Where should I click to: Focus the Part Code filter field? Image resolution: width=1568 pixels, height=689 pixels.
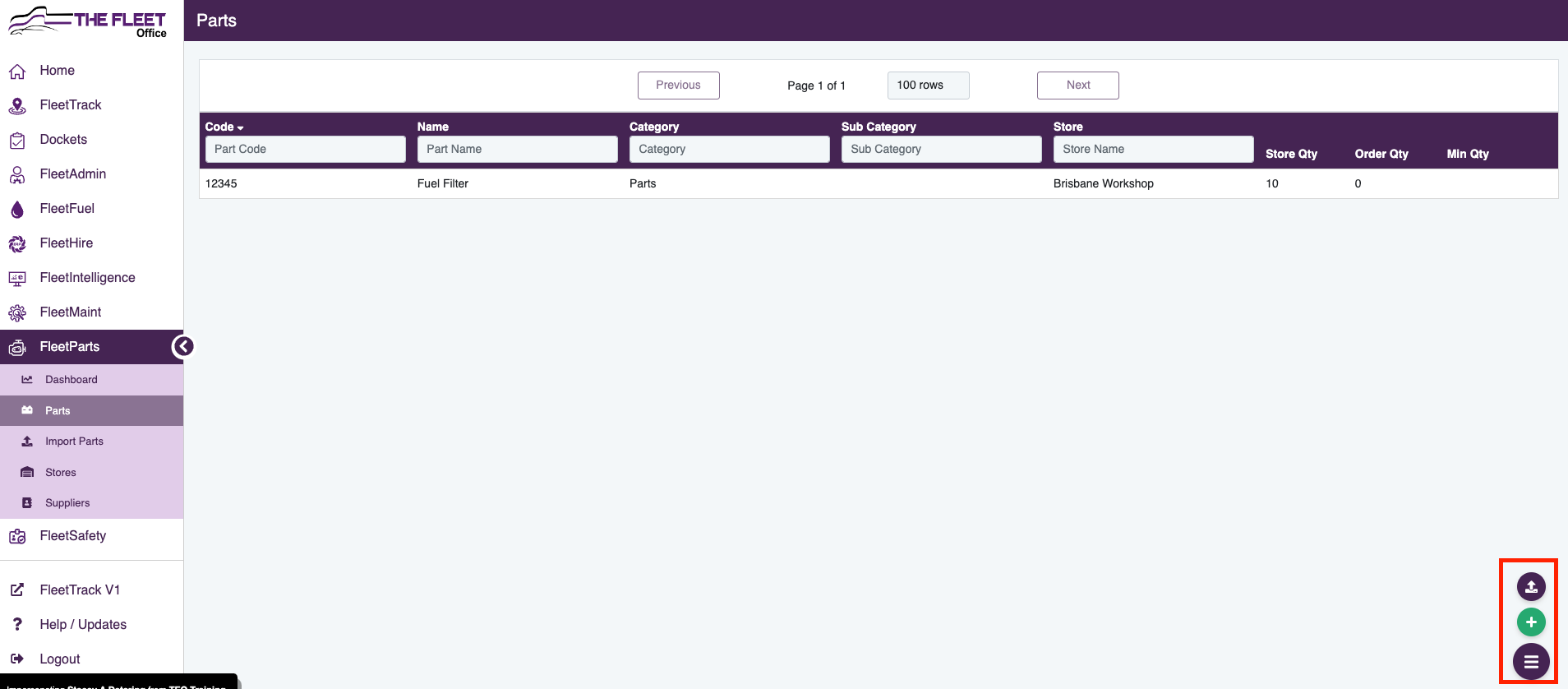(305, 149)
